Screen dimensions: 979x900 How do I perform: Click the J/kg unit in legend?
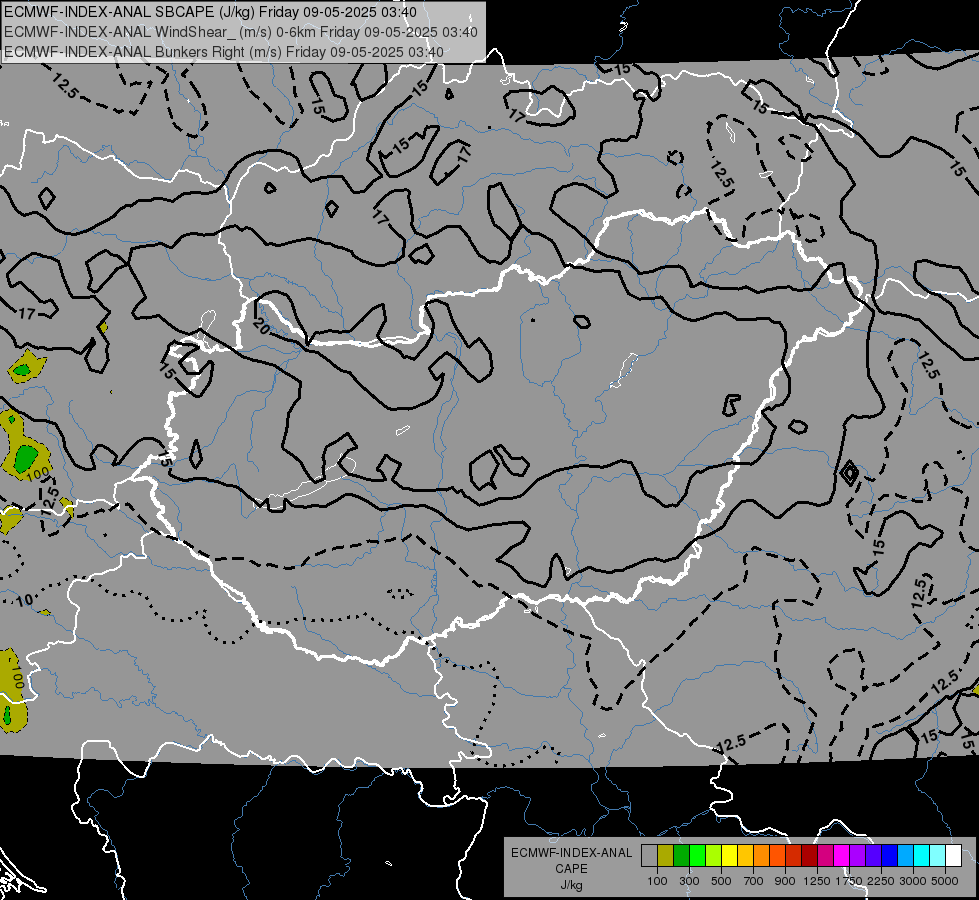(x=571, y=885)
